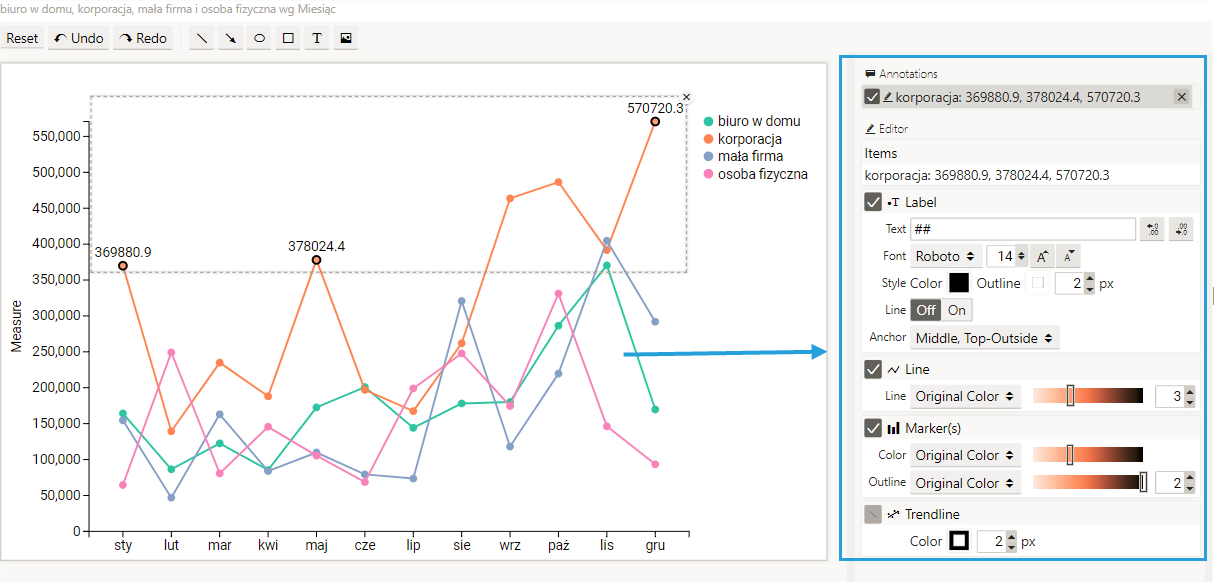The height and width of the screenshot is (582, 1214).
Task: Select the arrow drawing tool
Action: [x=231, y=39]
